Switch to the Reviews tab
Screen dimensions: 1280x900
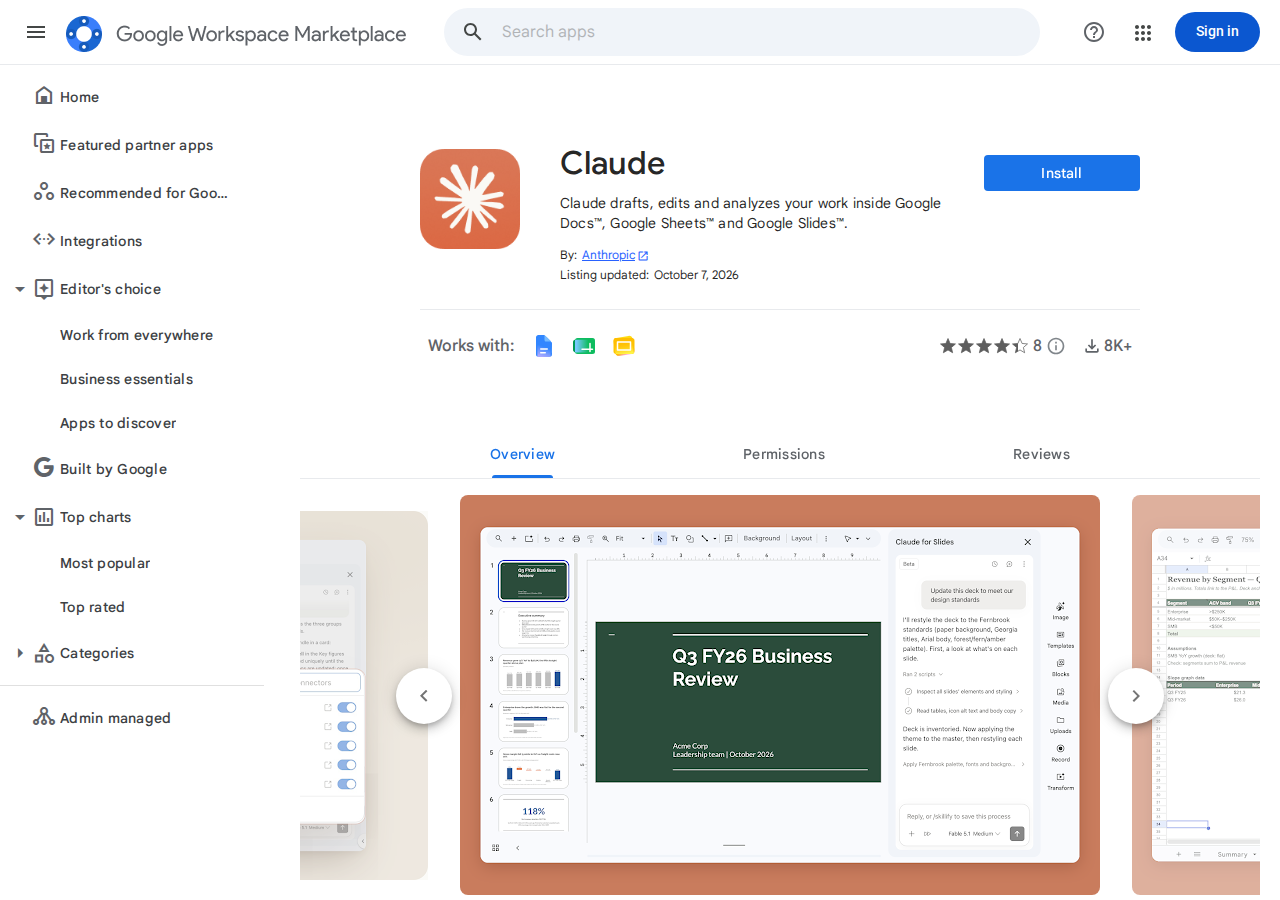tap(1041, 454)
